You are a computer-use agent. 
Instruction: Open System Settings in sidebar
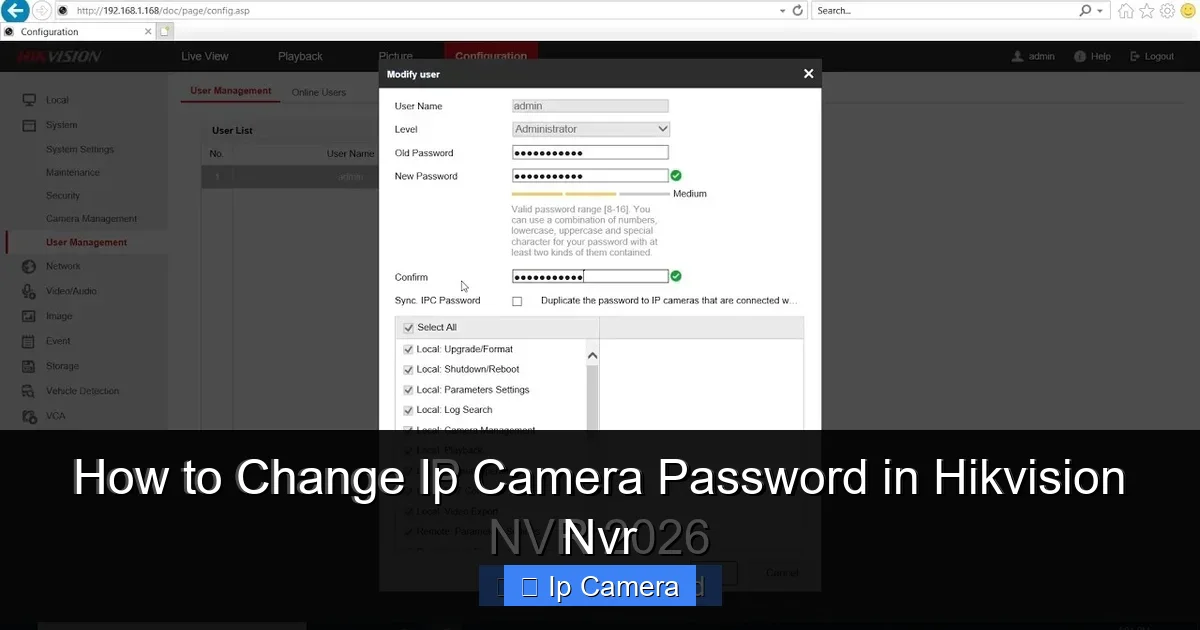[80, 150]
